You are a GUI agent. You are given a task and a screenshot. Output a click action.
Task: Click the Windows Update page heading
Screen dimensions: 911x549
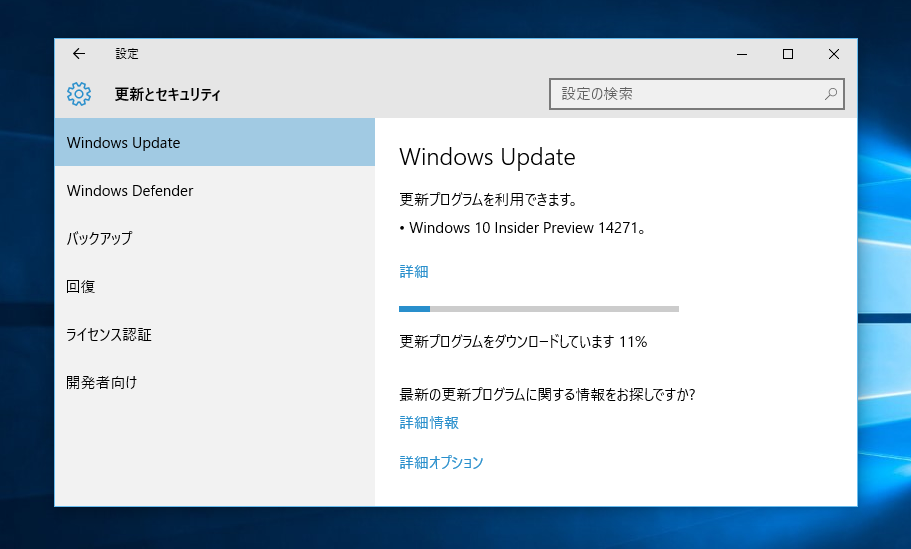487,157
